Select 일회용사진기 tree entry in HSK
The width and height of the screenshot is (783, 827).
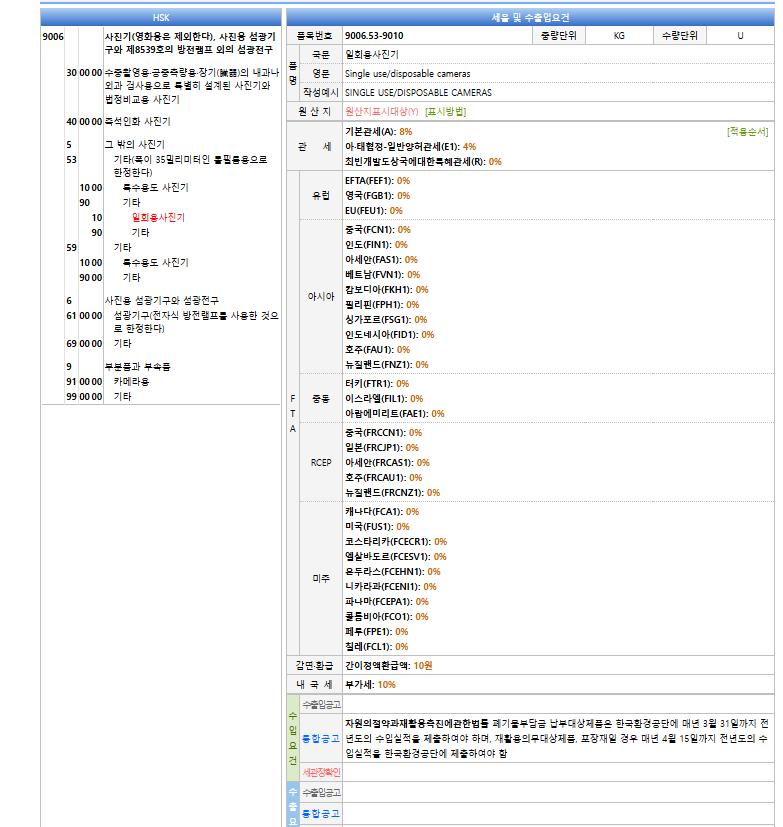(158, 217)
